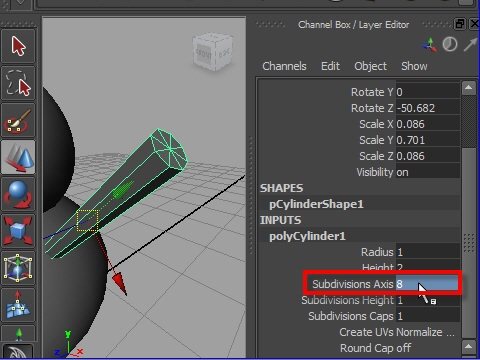
Task: Open the Object menu
Action: [370, 66]
